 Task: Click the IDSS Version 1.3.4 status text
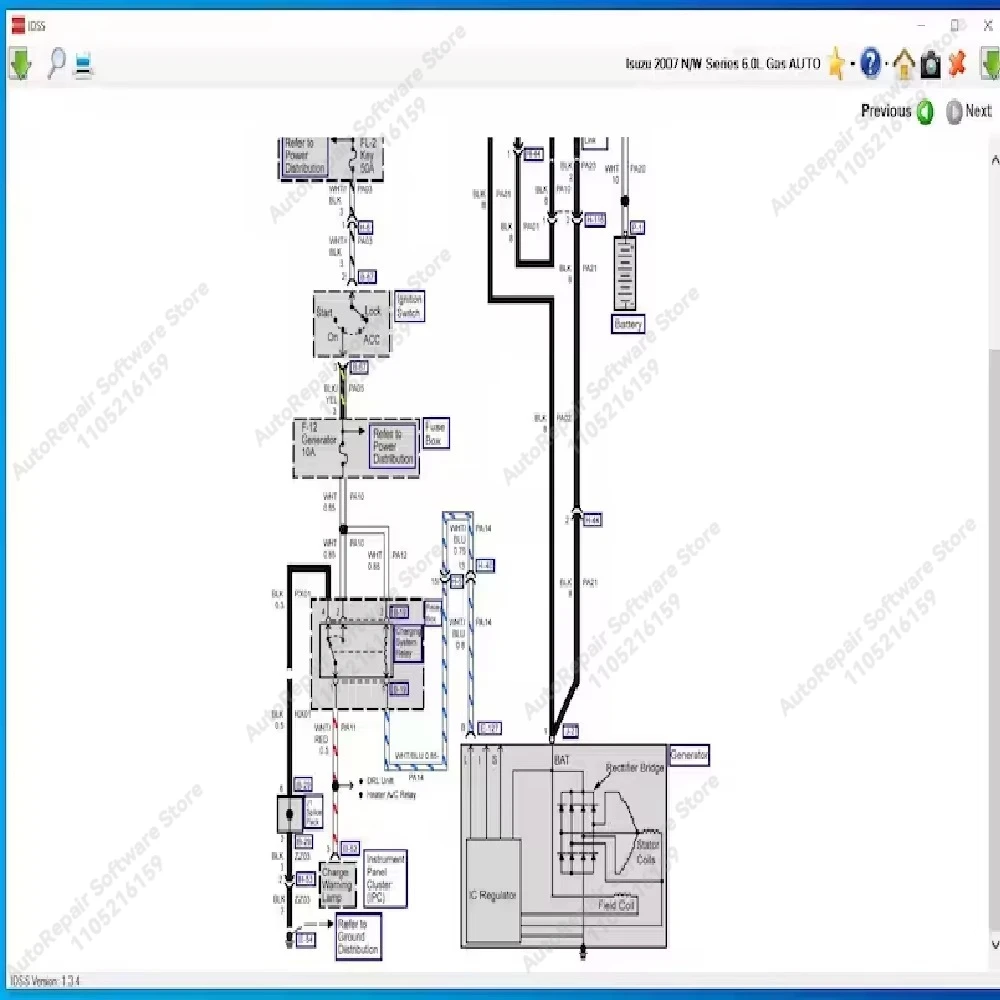coord(45,981)
